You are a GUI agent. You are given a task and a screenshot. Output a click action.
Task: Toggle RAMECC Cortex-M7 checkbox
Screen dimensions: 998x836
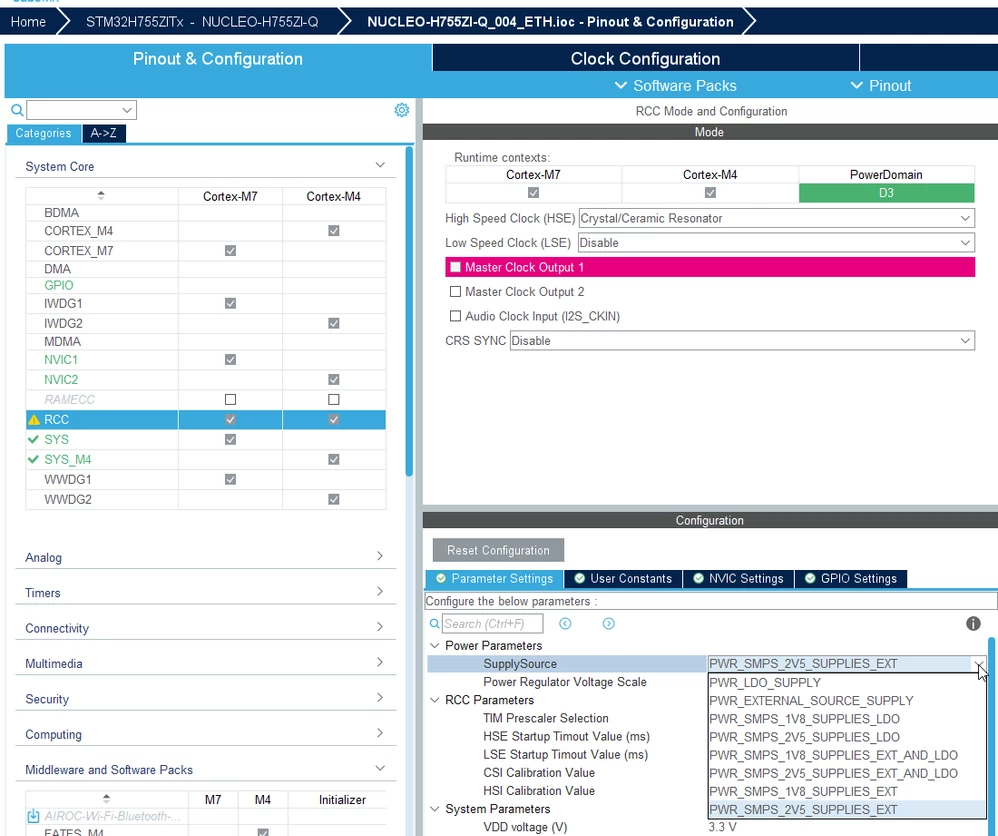(230, 399)
